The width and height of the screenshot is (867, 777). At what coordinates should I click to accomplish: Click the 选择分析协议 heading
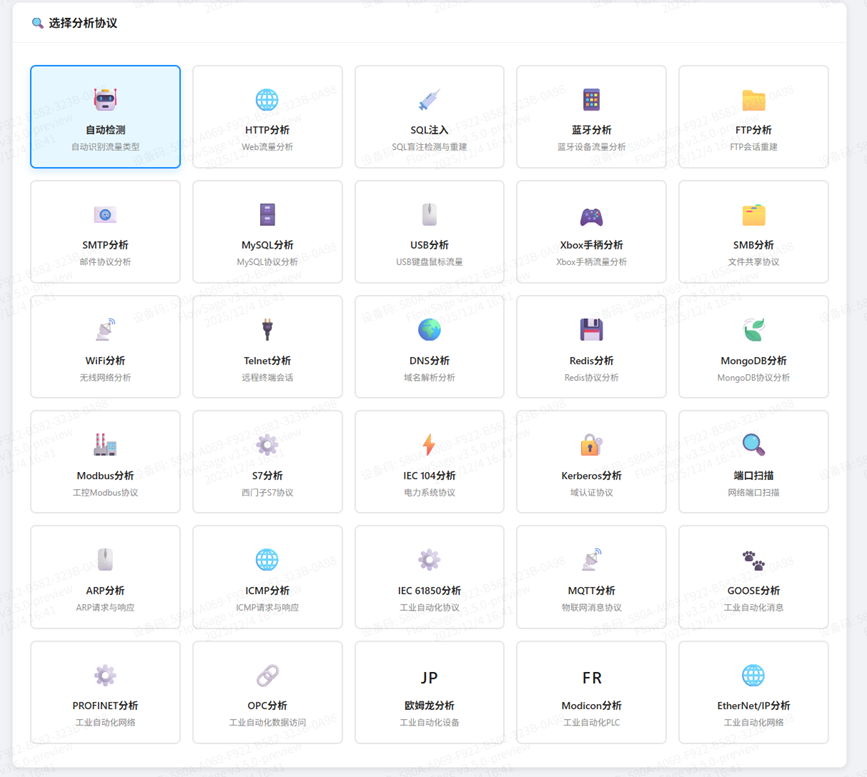click(x=83, y=23)
